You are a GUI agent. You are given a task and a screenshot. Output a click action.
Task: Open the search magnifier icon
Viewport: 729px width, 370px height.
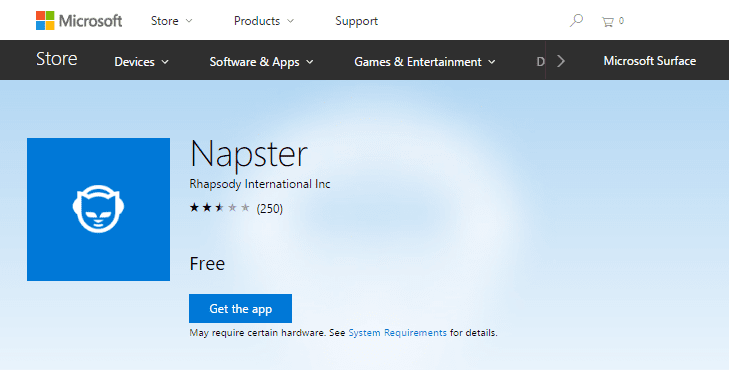coord(576,20)
